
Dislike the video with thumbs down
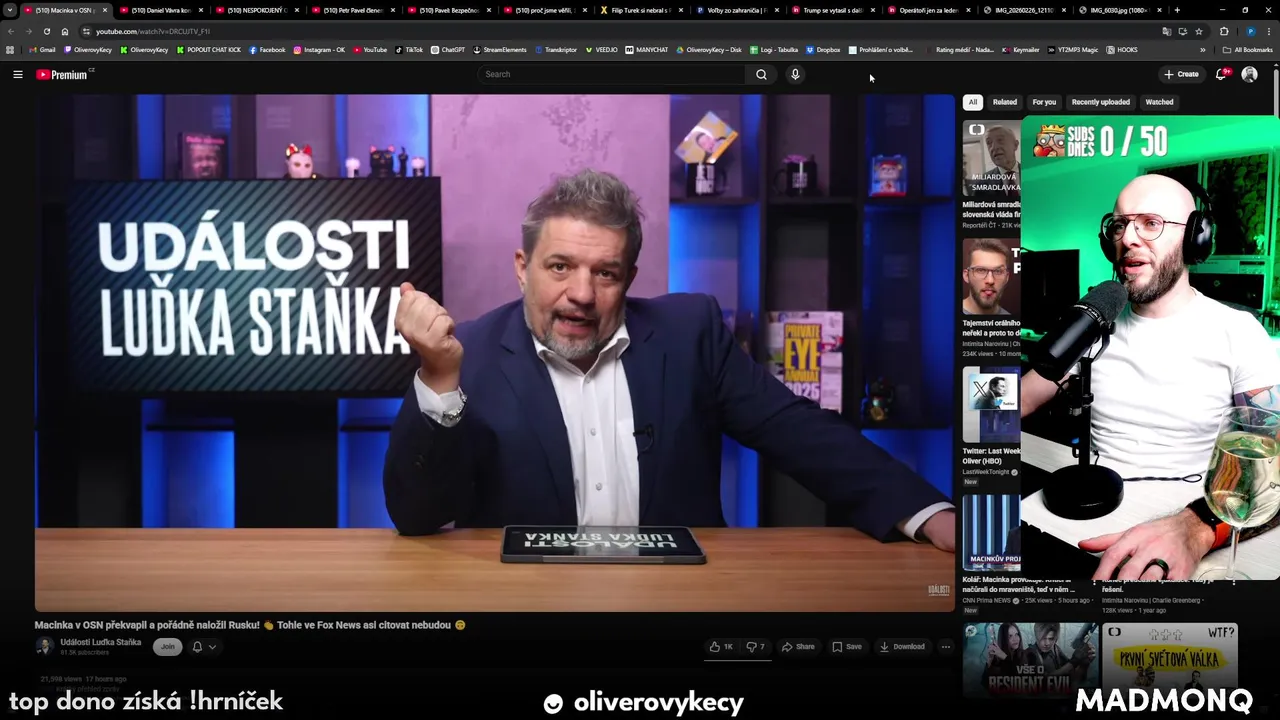(x=756, y=647)
